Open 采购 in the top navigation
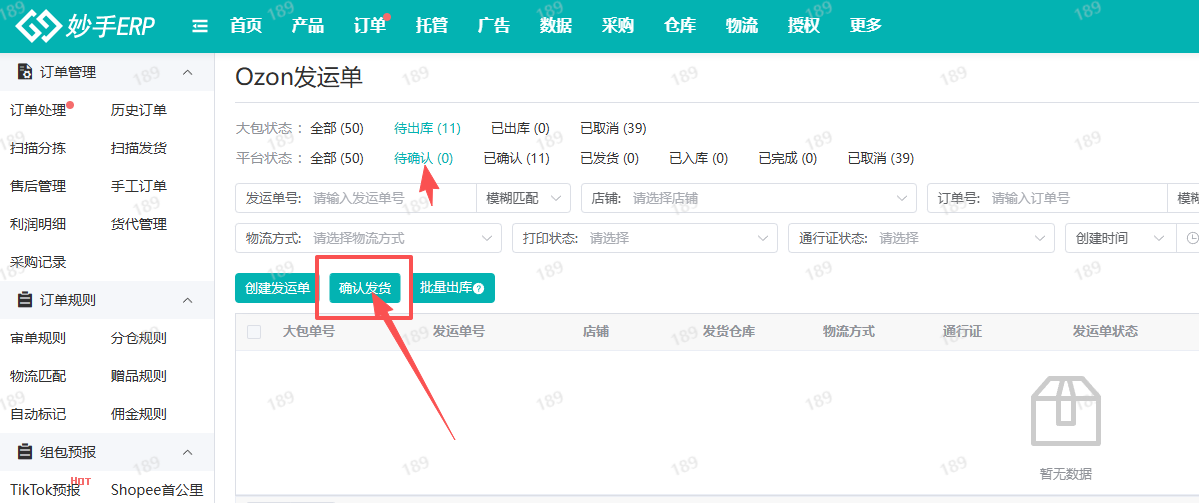 tap(618, 25)
